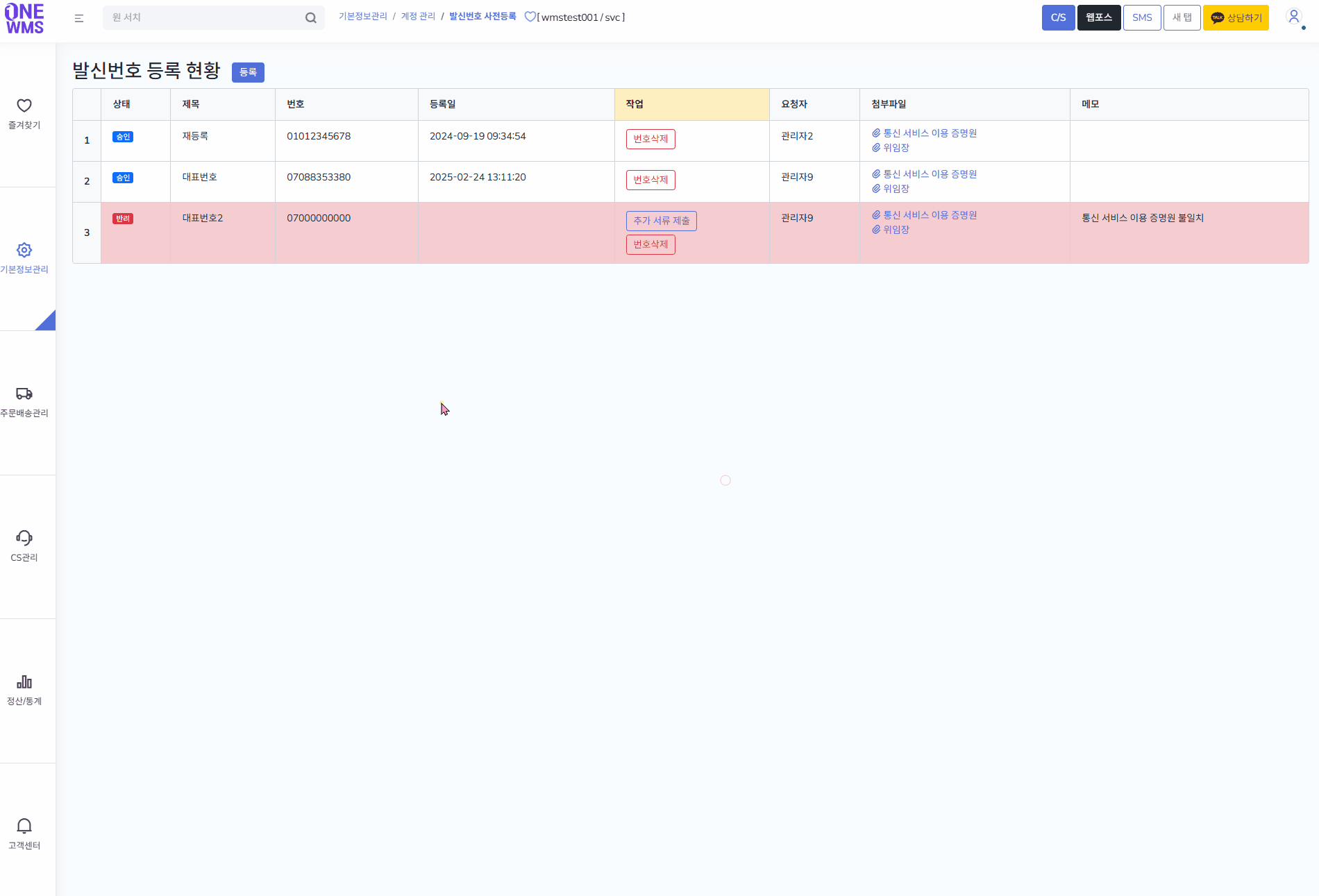1319x896 pixels.
Task: Click the 메모 column header
Action: pyautogui.click(x=1189, y=104)
